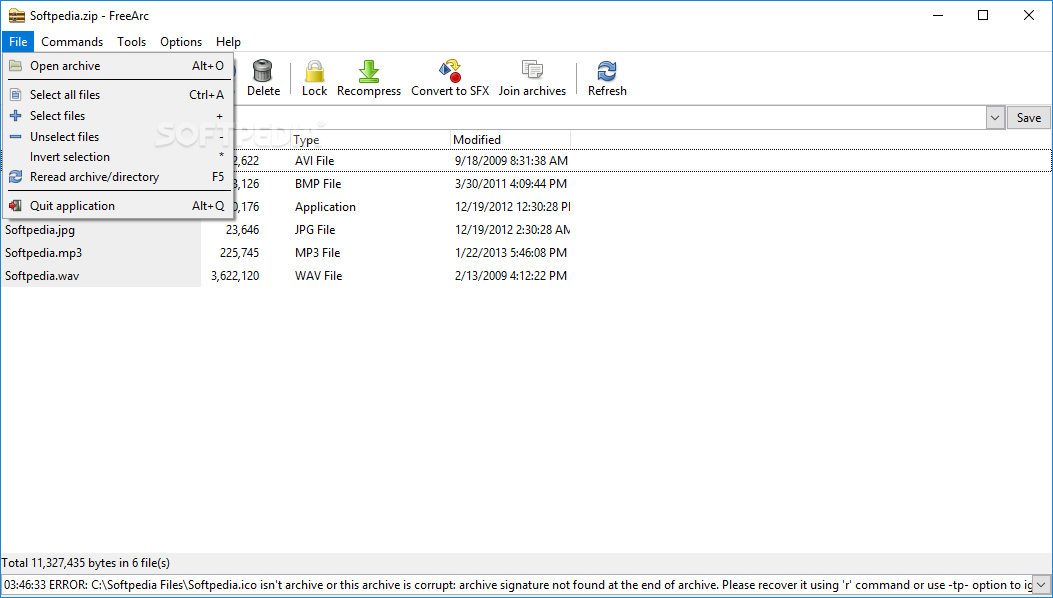Expand the path box dropdown arrow
The width and height of the screenshot is (1053, 598).
click(995, 118)
